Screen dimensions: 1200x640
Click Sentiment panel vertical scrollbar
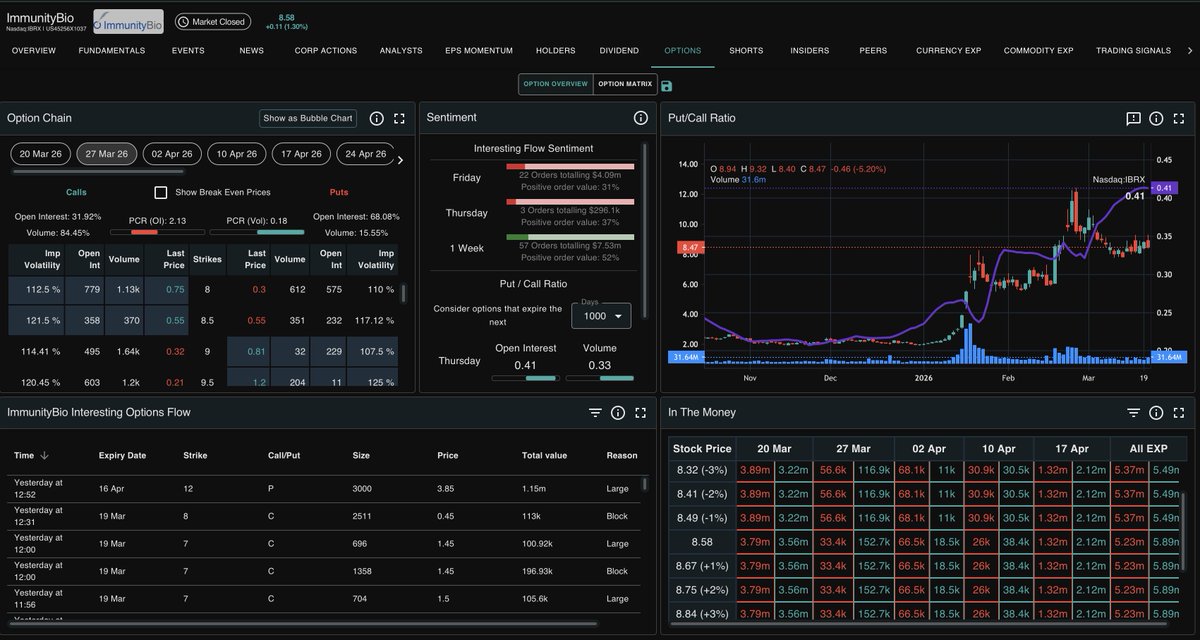tap(646, 230)
